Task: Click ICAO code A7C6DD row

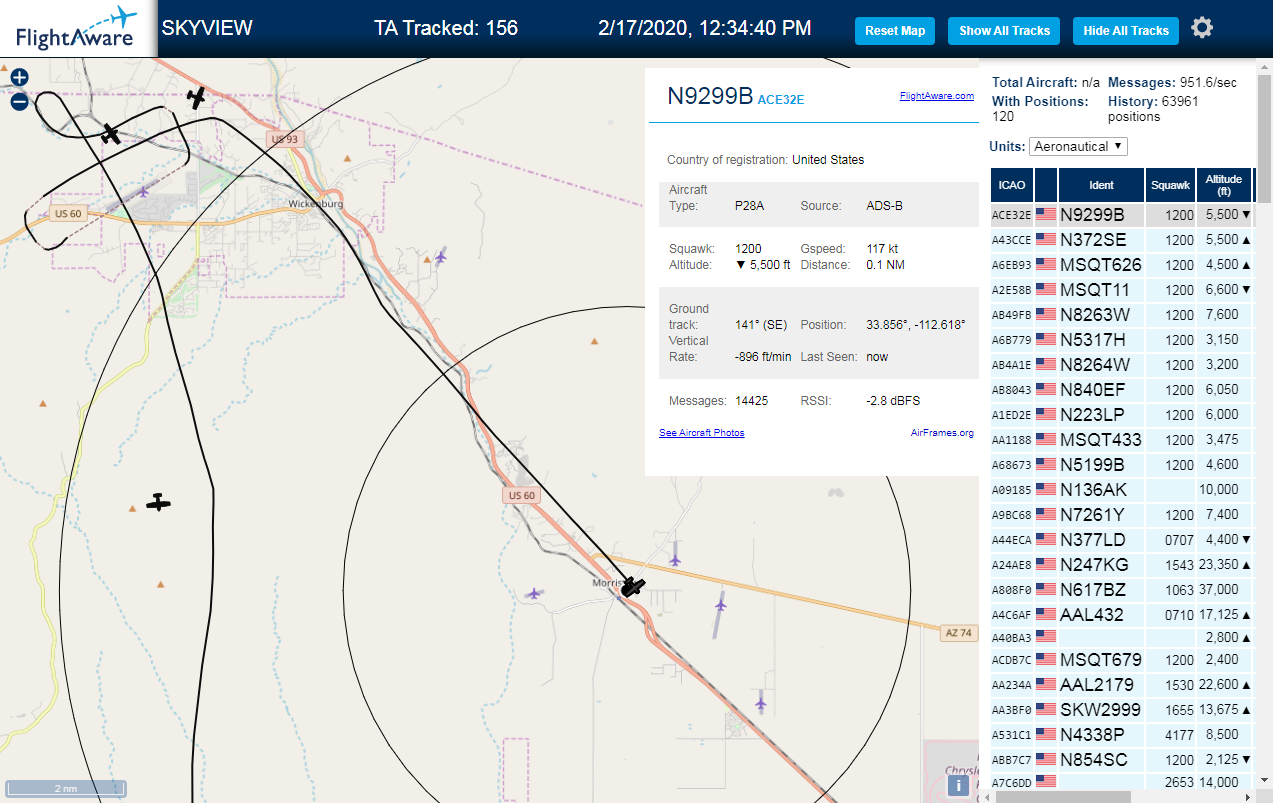Action: (x=1121, y=782)
